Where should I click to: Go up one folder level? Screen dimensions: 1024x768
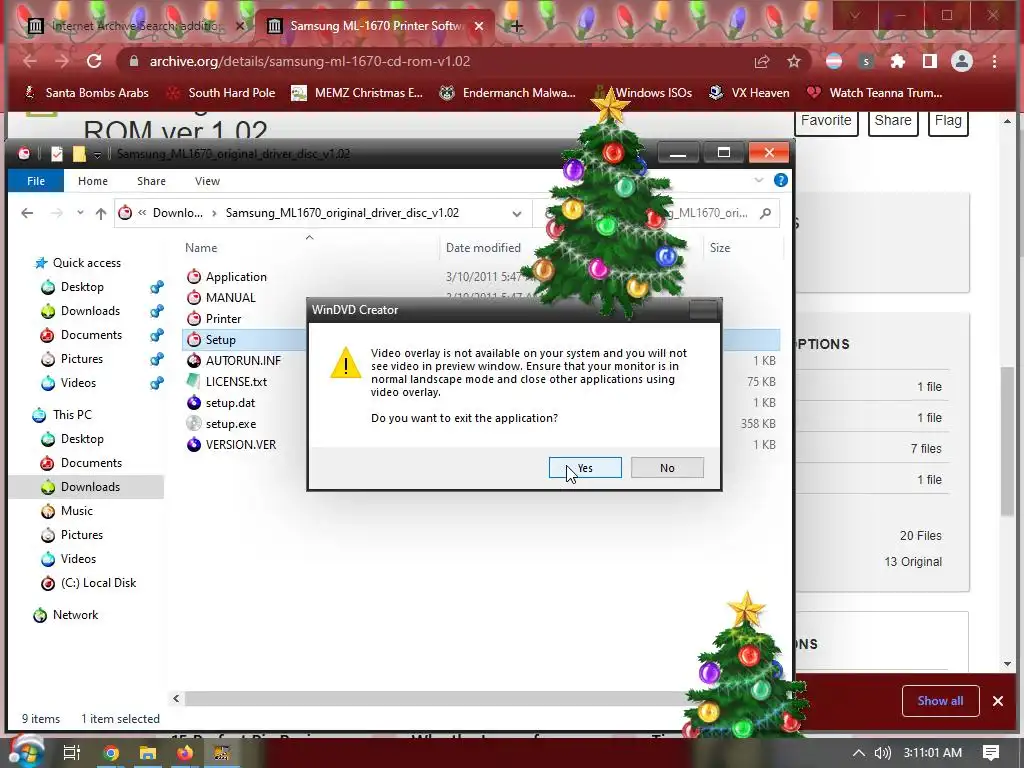[x=101, y=213]
